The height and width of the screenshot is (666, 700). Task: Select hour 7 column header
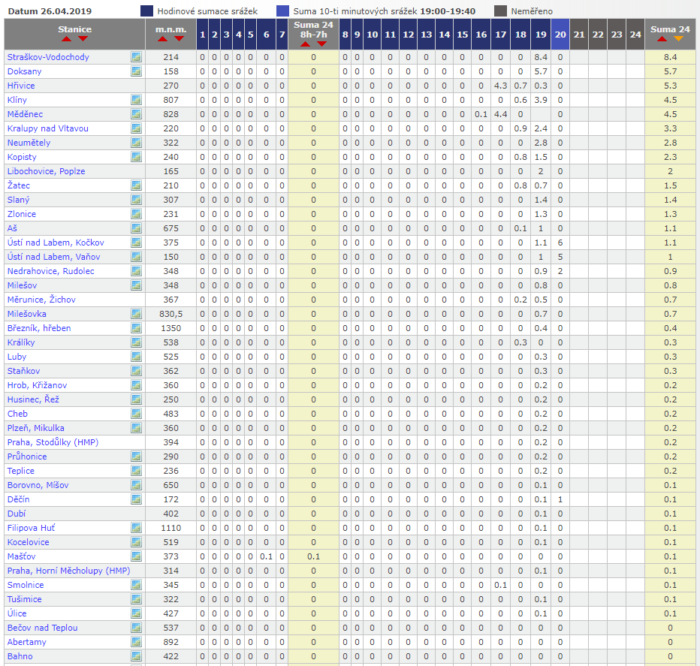[x=282, y=34]
